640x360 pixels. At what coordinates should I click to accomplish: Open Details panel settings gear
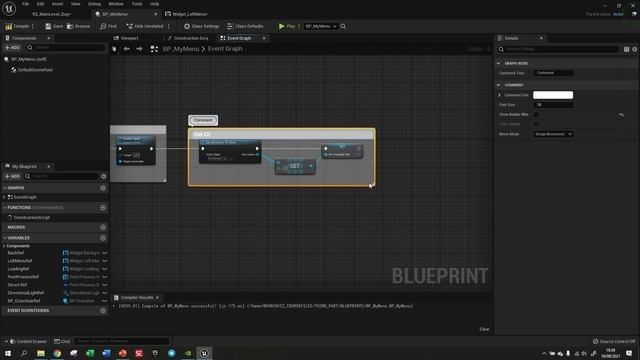coord(635,49)
